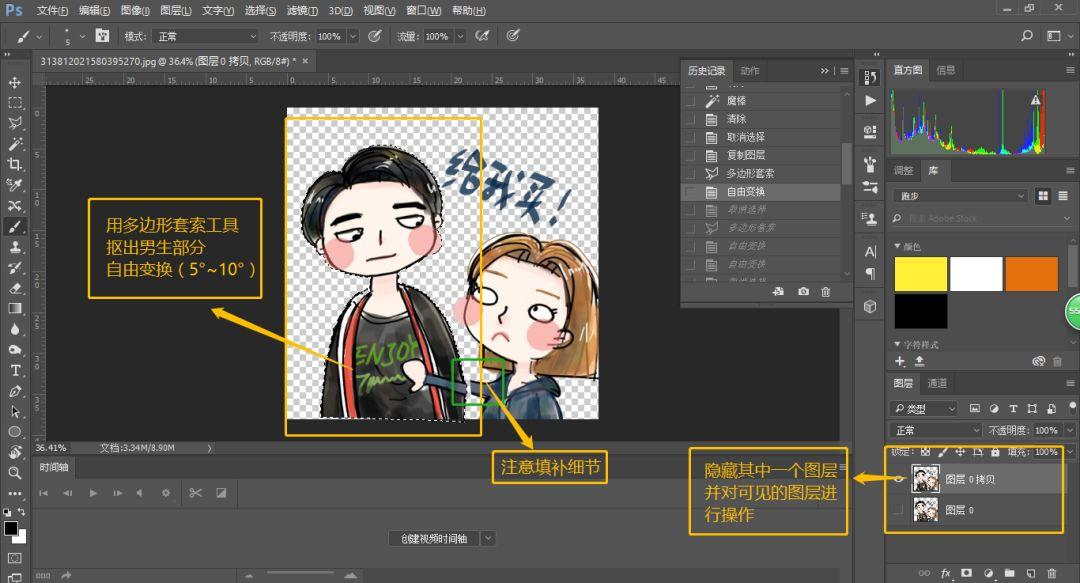
Task: Select 自由变换 history state
Action: pyautogui.click(x=760, y=192)
